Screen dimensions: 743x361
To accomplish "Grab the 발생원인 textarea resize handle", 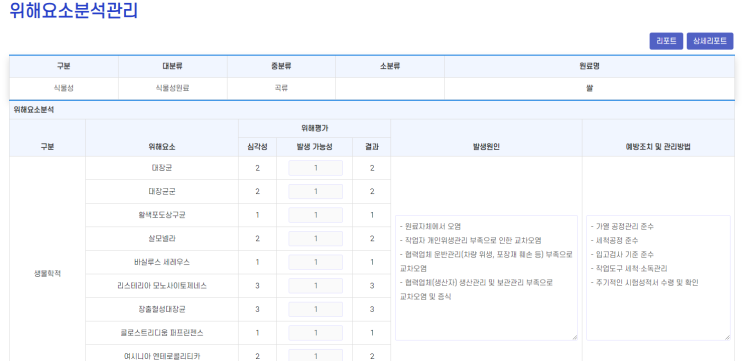I will tap(574, 337).
